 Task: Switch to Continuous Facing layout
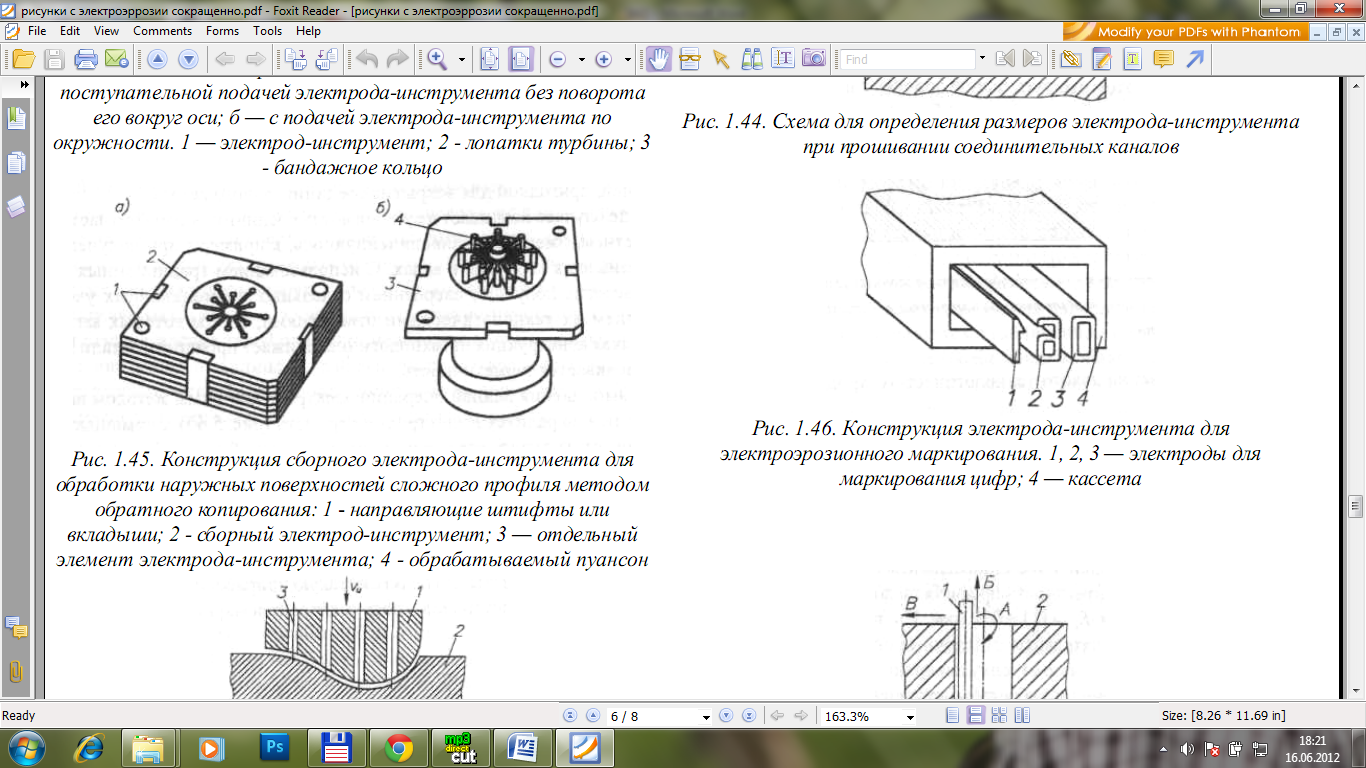(998, 716)
